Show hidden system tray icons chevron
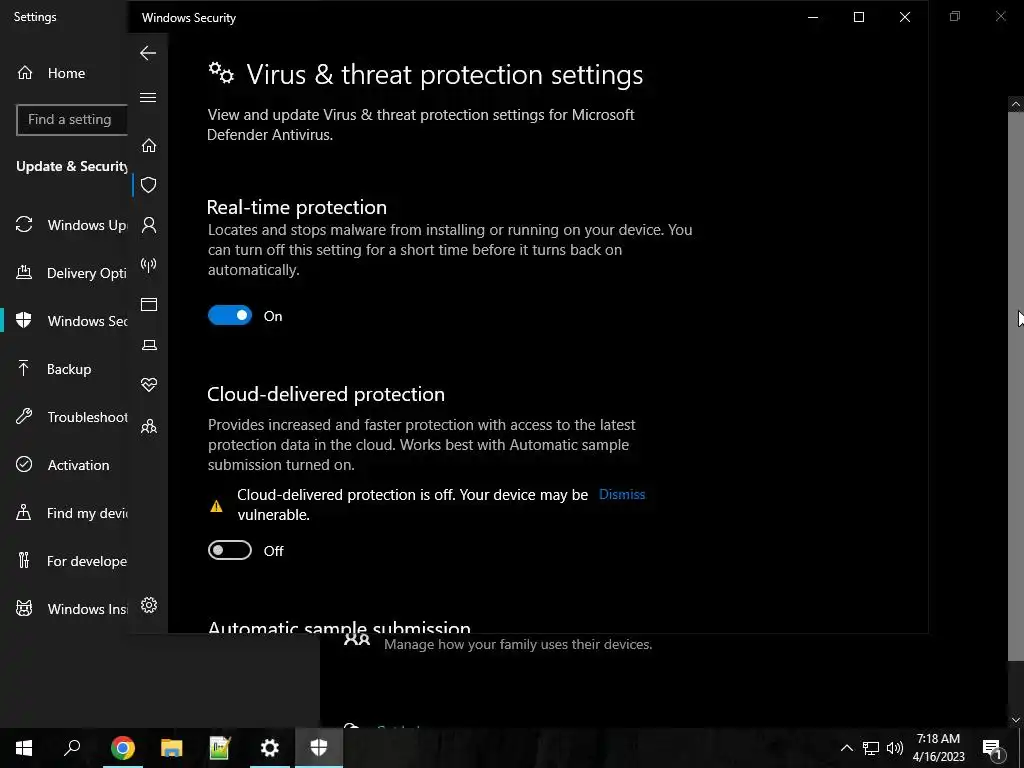1024x768 pixels. [846, 748]
